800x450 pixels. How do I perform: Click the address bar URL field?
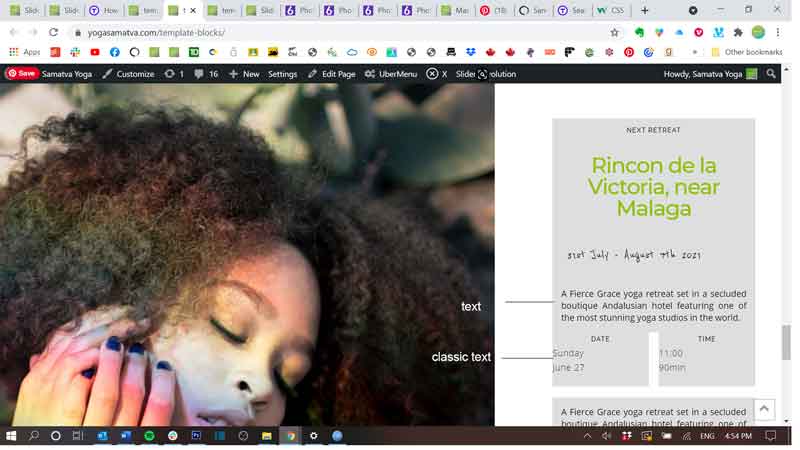(342, 33)
